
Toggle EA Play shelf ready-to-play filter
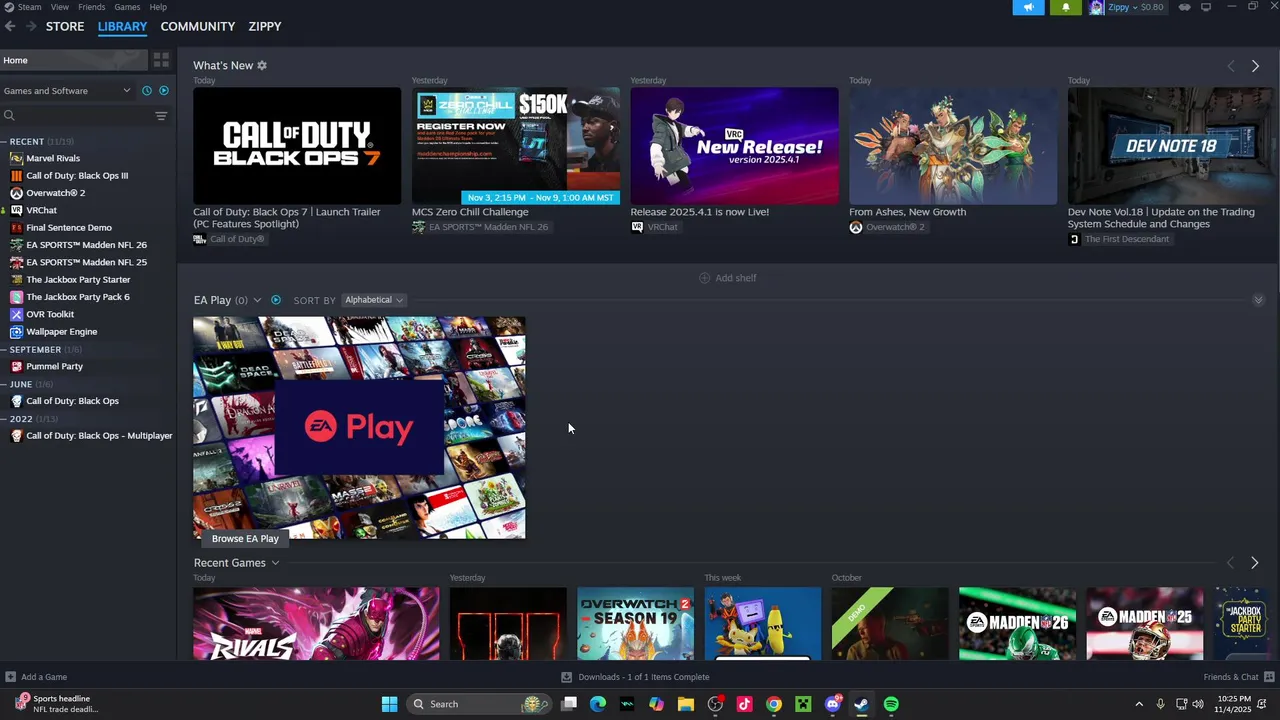(x=276, y=300)
